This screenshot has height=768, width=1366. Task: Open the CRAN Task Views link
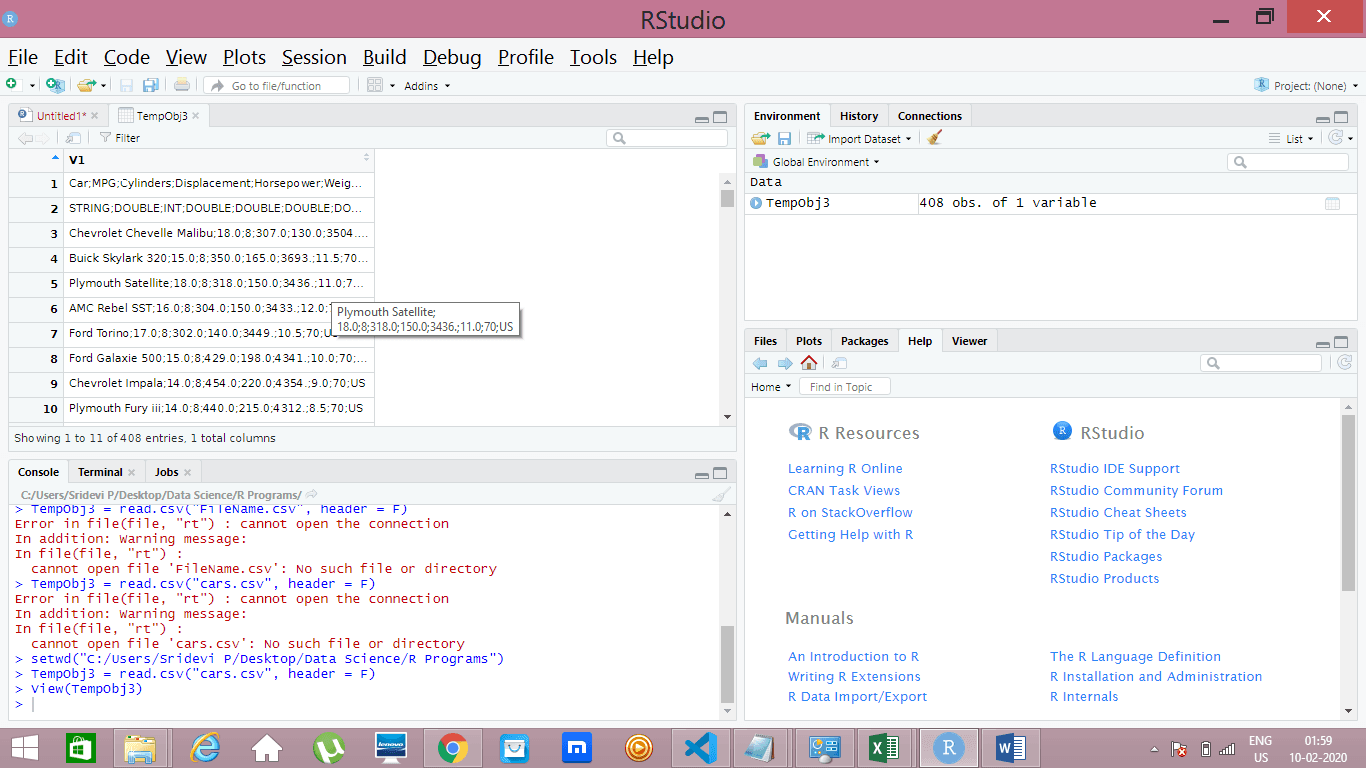(x=844, y=490)
